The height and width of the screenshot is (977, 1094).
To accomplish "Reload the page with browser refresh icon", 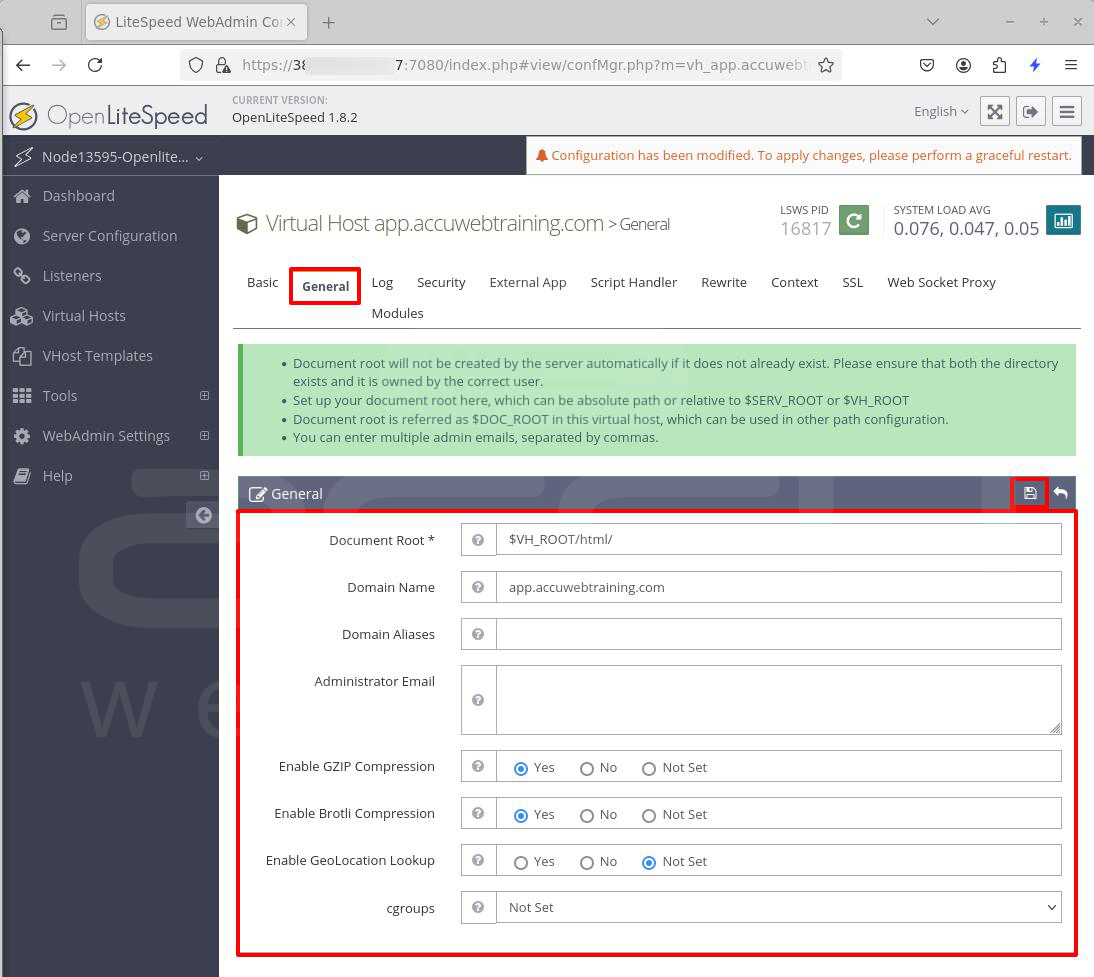I will point(95,65).
